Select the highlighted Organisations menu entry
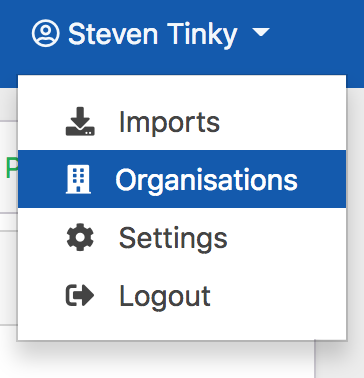 pyautogui.click(x=182, y=179)
